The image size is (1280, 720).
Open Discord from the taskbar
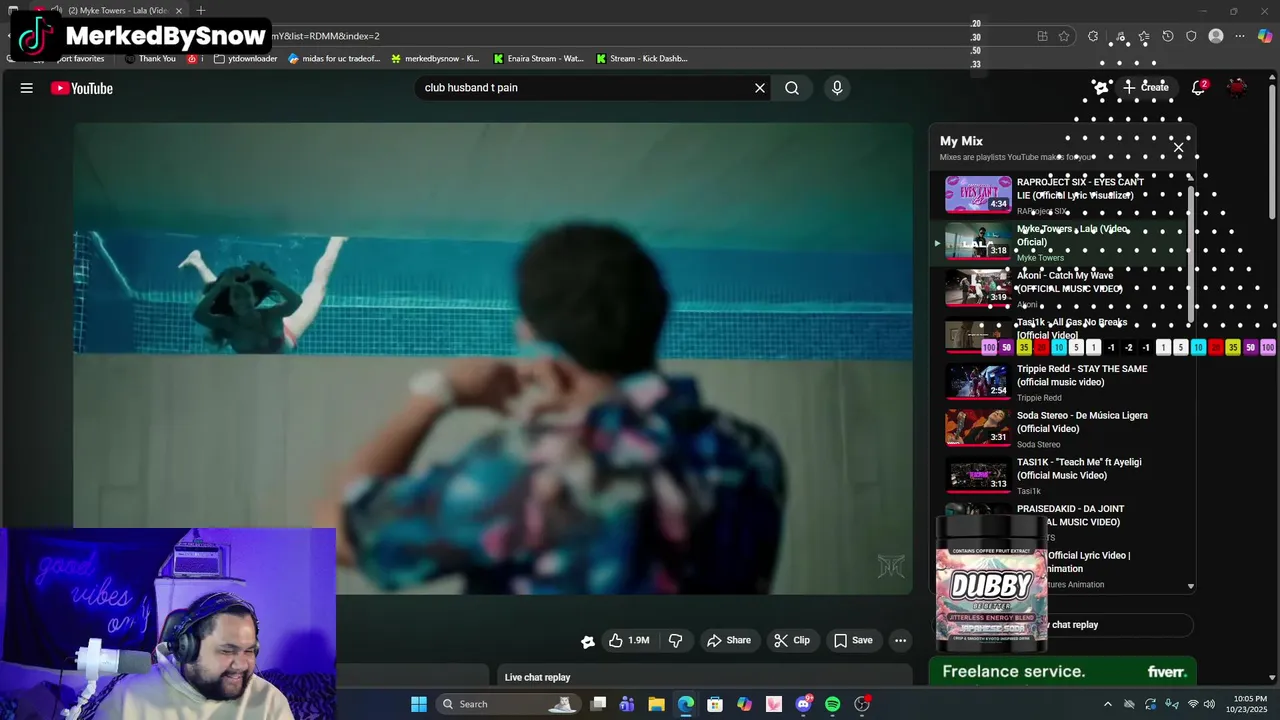(x=803, y=704)
